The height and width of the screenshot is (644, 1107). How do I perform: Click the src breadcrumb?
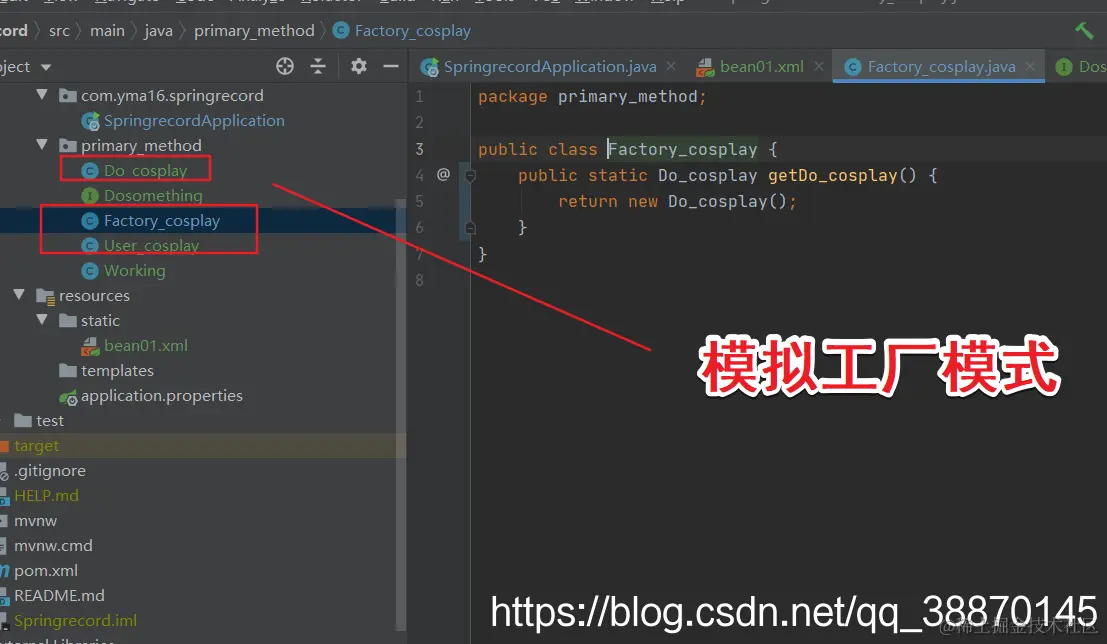click(59, 31)
